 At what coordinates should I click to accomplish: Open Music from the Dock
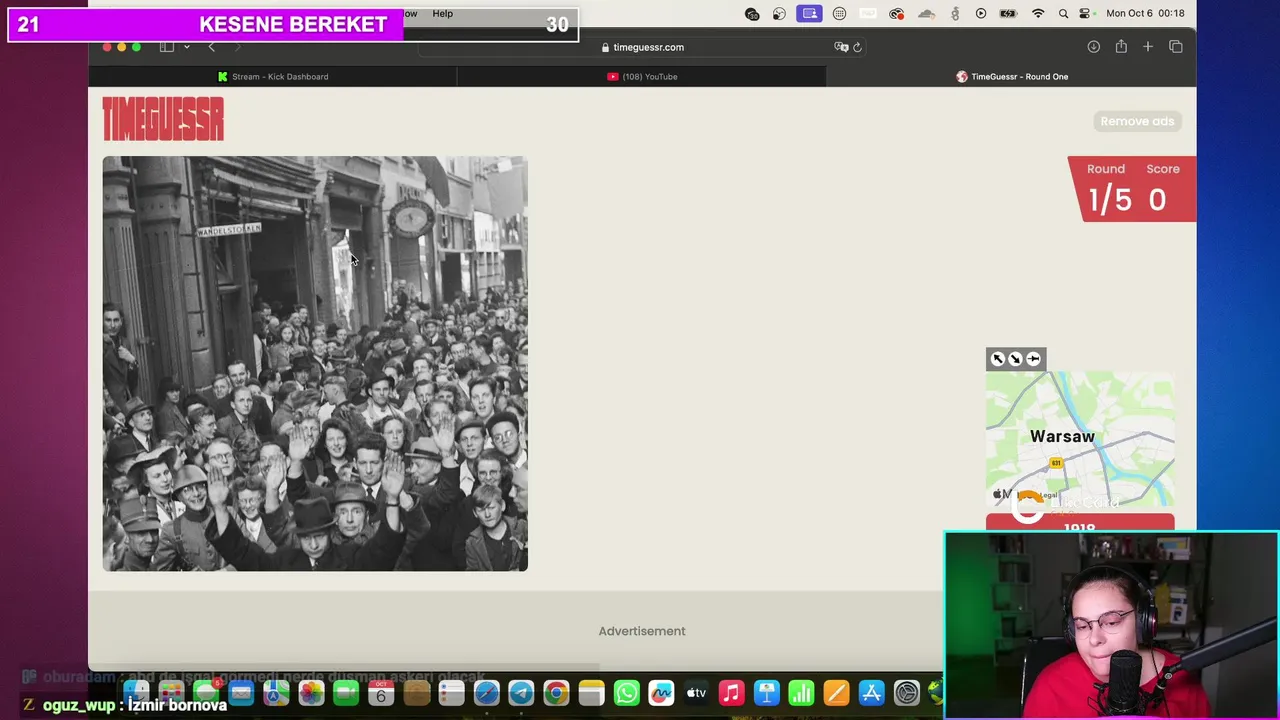pyautogui.click(x=731, y=693)
